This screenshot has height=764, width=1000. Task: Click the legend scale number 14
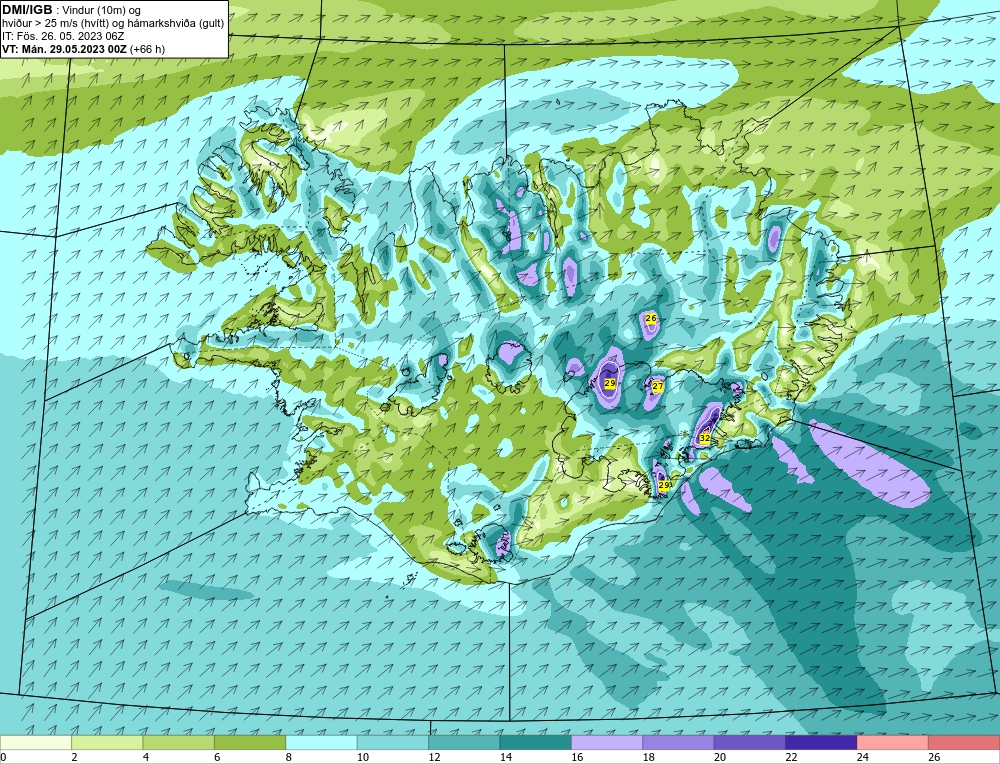pos(505,757)
